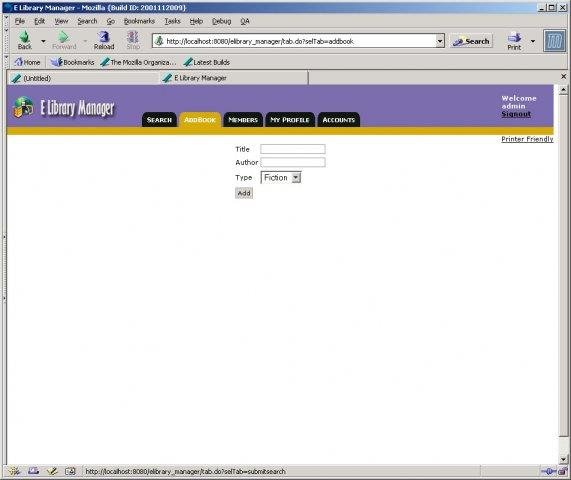The width and height of the screenshot is (571, 480).
Task: Click the Composer icon in status bar
Action: (x=52, y=471)
